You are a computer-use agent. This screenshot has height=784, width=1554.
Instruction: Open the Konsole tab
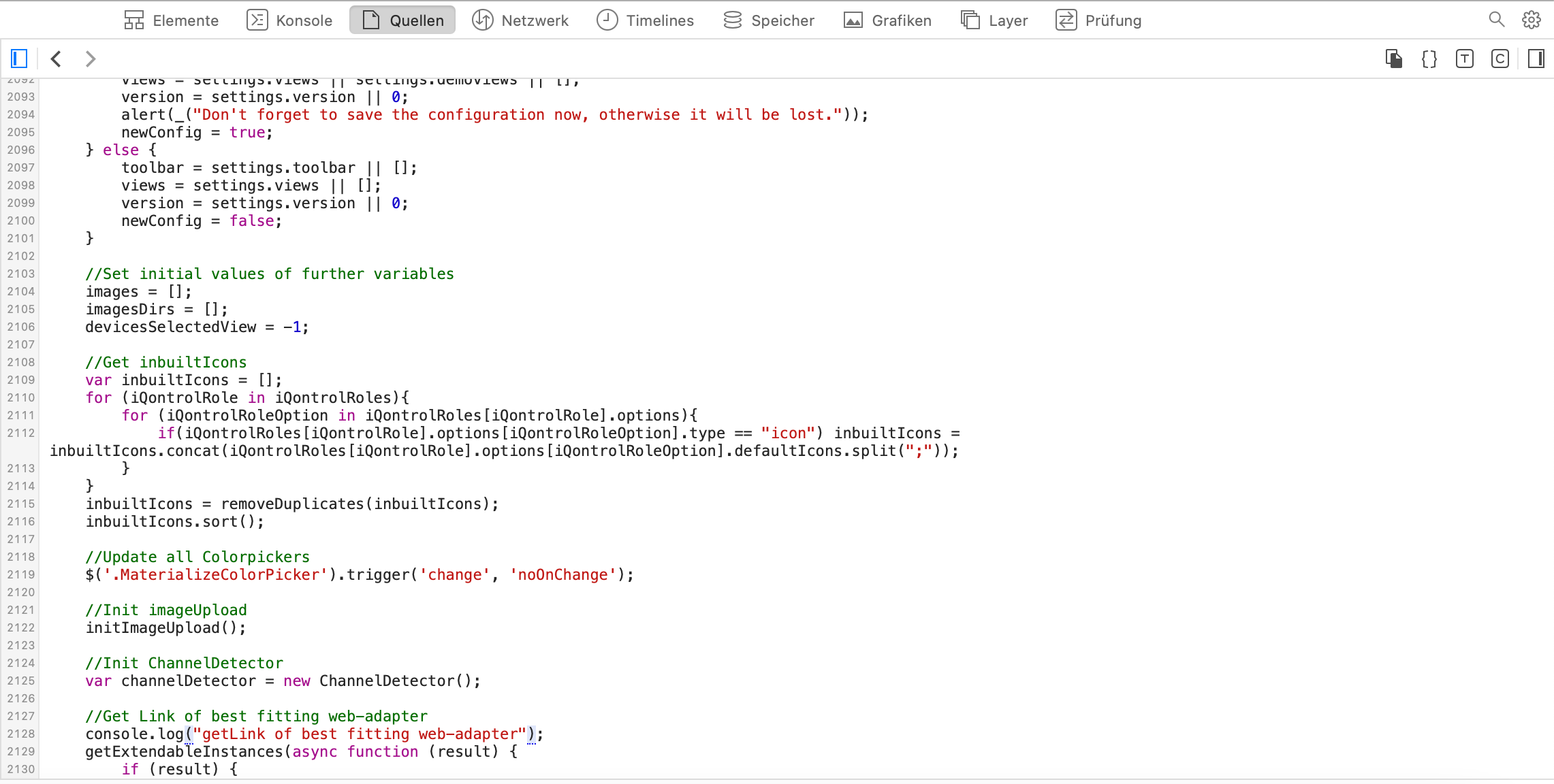click(289, 20)
